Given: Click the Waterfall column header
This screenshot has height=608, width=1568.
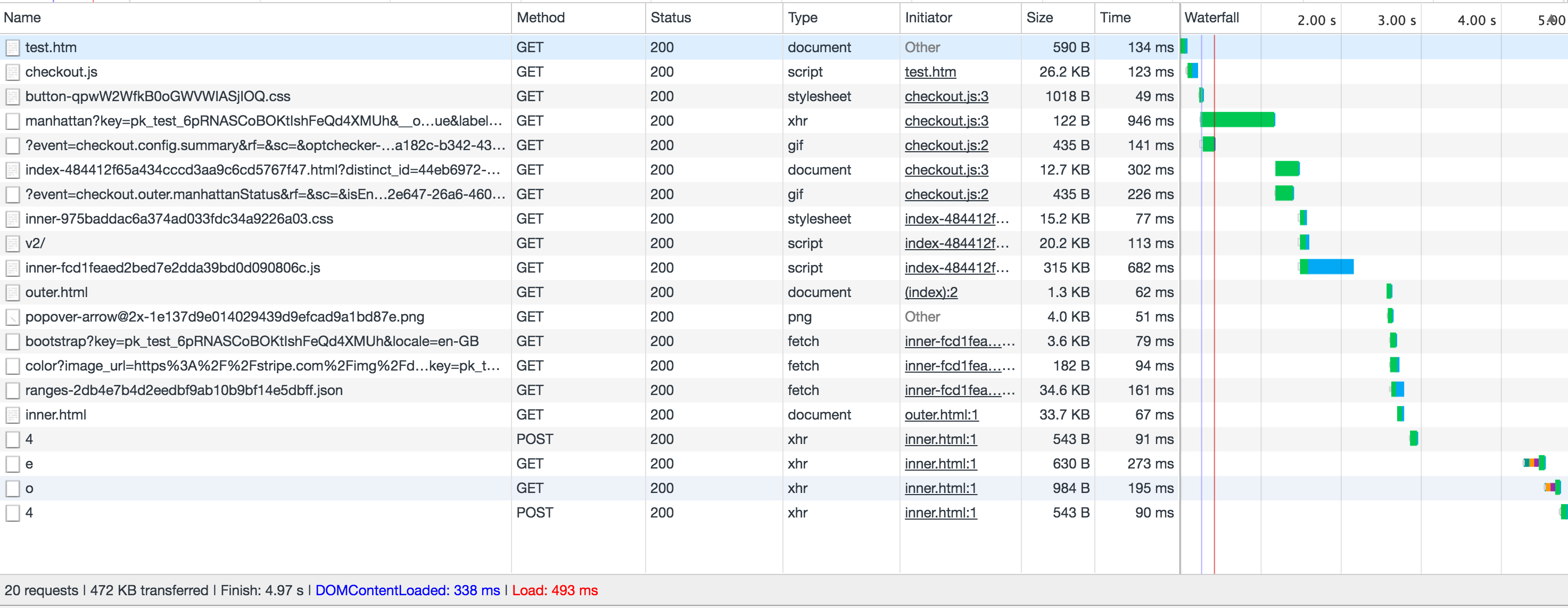Looking at the screenshot, I should (x=1211, y=18).
